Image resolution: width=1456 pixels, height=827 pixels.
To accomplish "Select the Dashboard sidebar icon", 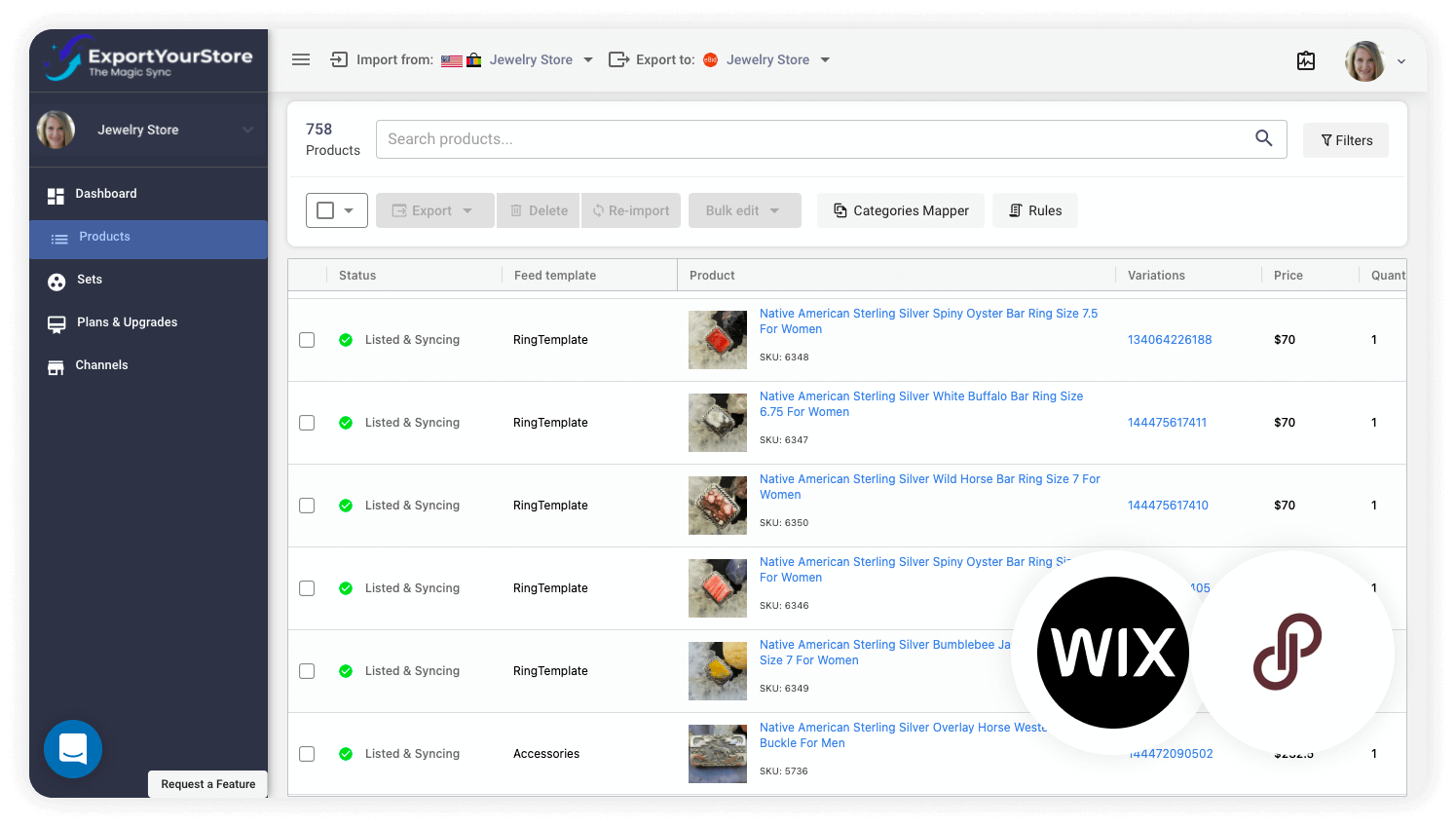I will [x=56, y=194].
